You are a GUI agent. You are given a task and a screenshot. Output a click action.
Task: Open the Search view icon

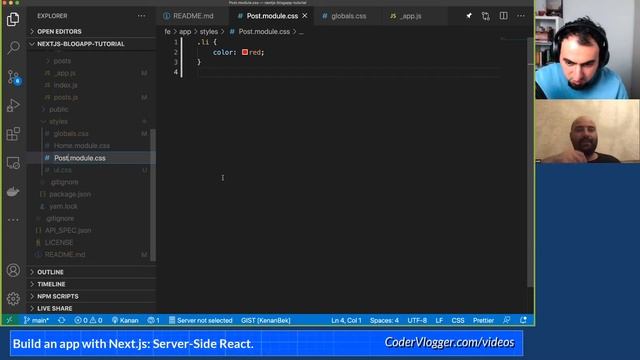coord(13,47)
